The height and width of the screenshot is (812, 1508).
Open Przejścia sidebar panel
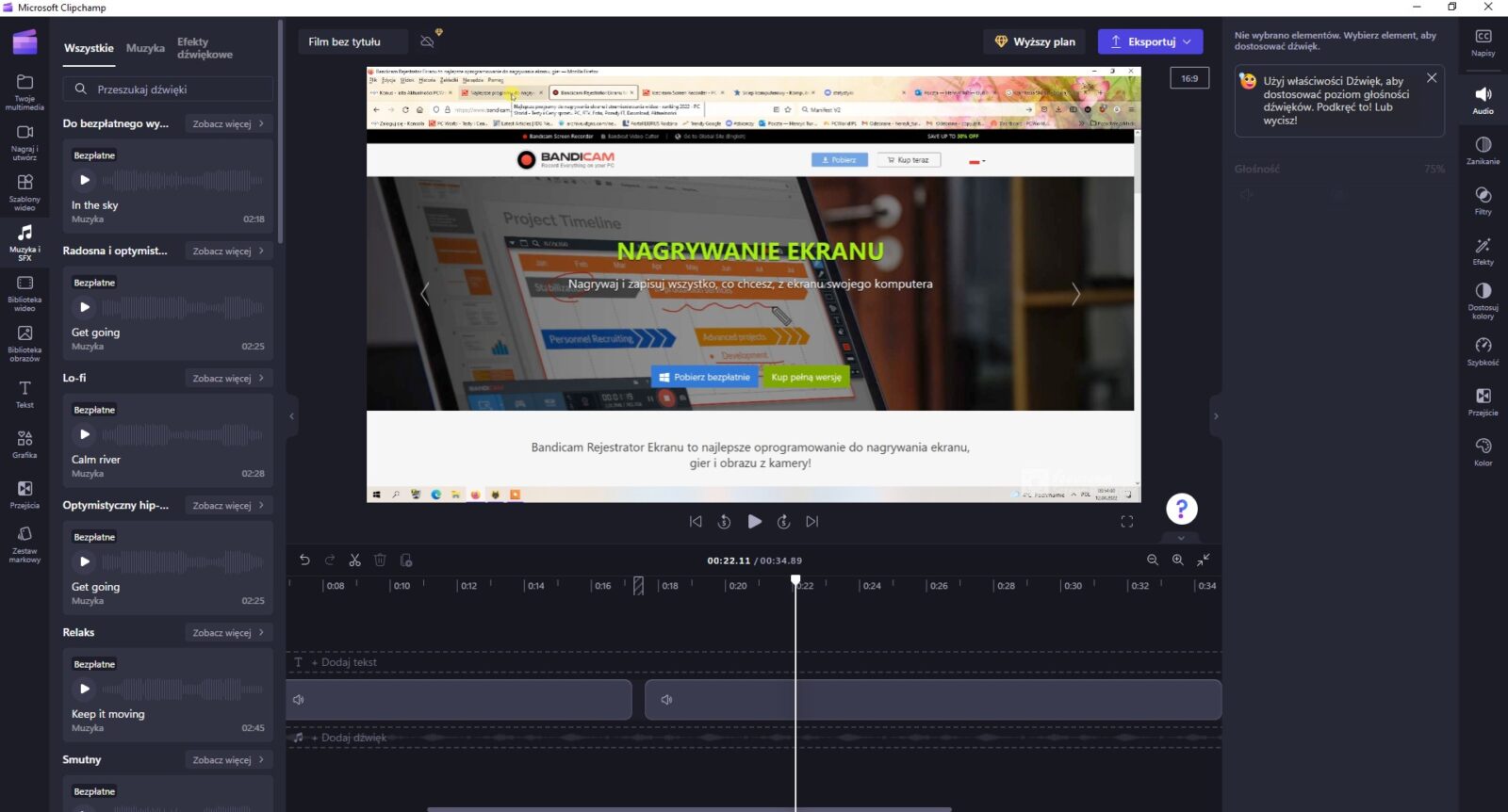tap(25, 495)
